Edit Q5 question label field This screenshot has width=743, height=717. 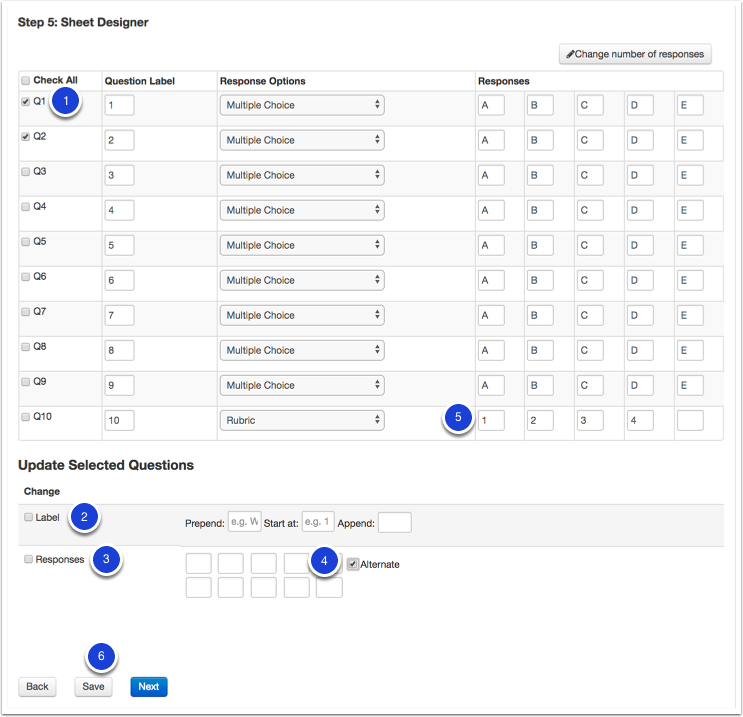[x=119, y=245]
